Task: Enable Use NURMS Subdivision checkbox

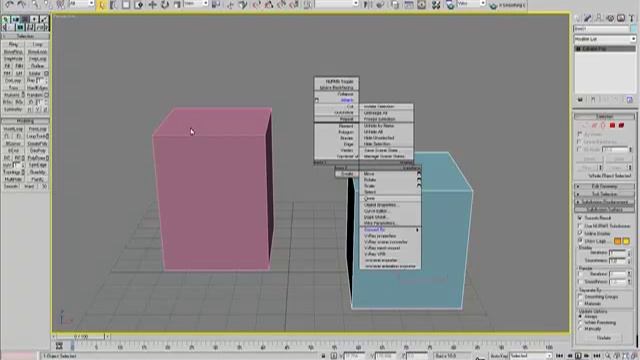Action: coord(580,226)
